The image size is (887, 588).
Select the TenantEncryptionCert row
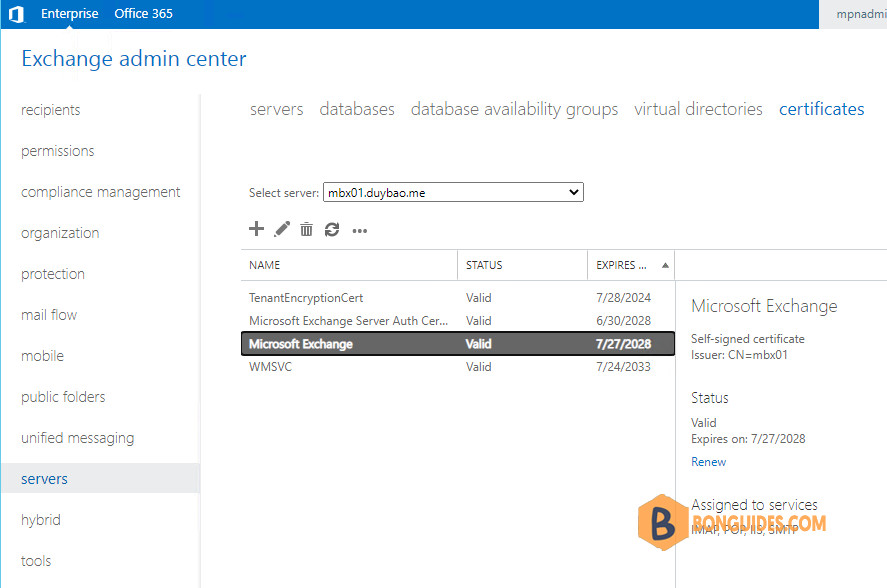tap(458, 298)
